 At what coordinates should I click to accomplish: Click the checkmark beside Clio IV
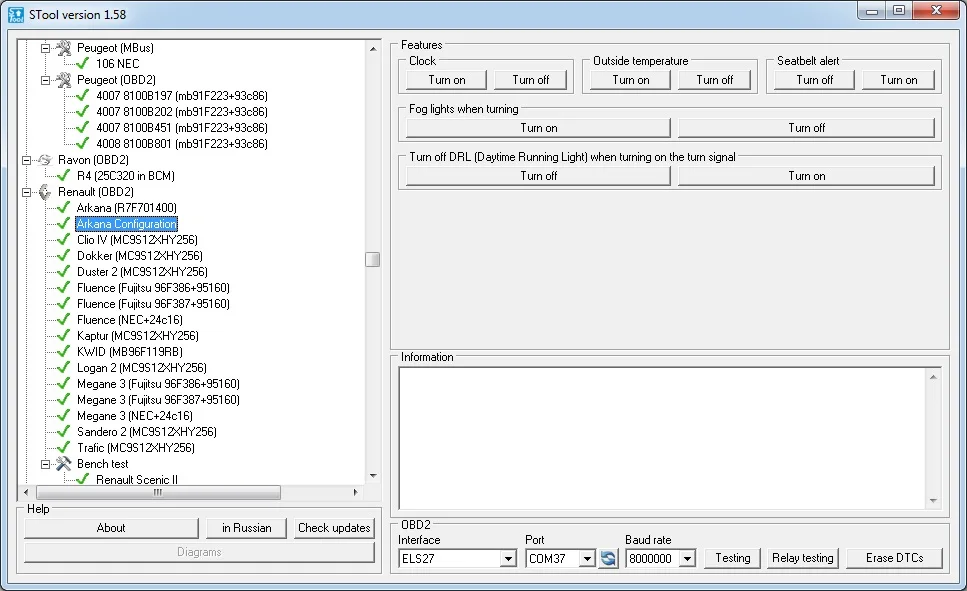[64, 239]
